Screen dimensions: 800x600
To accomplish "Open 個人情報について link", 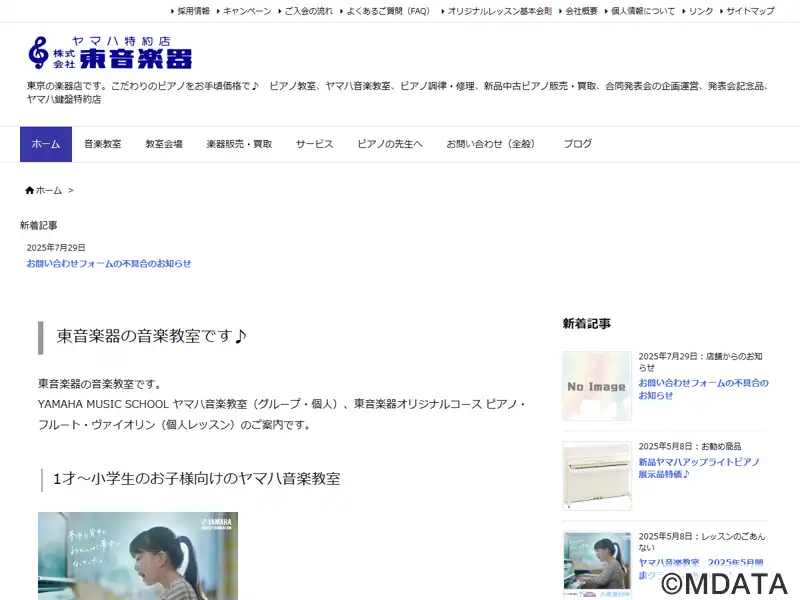I will tap(643, 11).
